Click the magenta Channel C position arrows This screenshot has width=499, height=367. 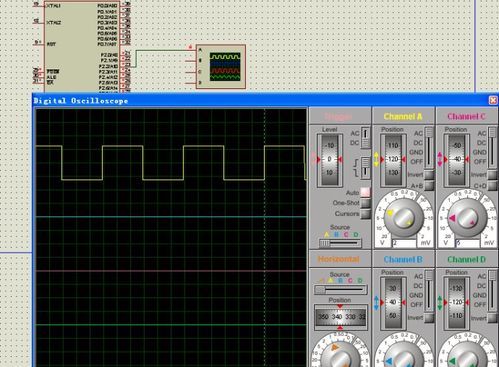(x=440, y=159)
